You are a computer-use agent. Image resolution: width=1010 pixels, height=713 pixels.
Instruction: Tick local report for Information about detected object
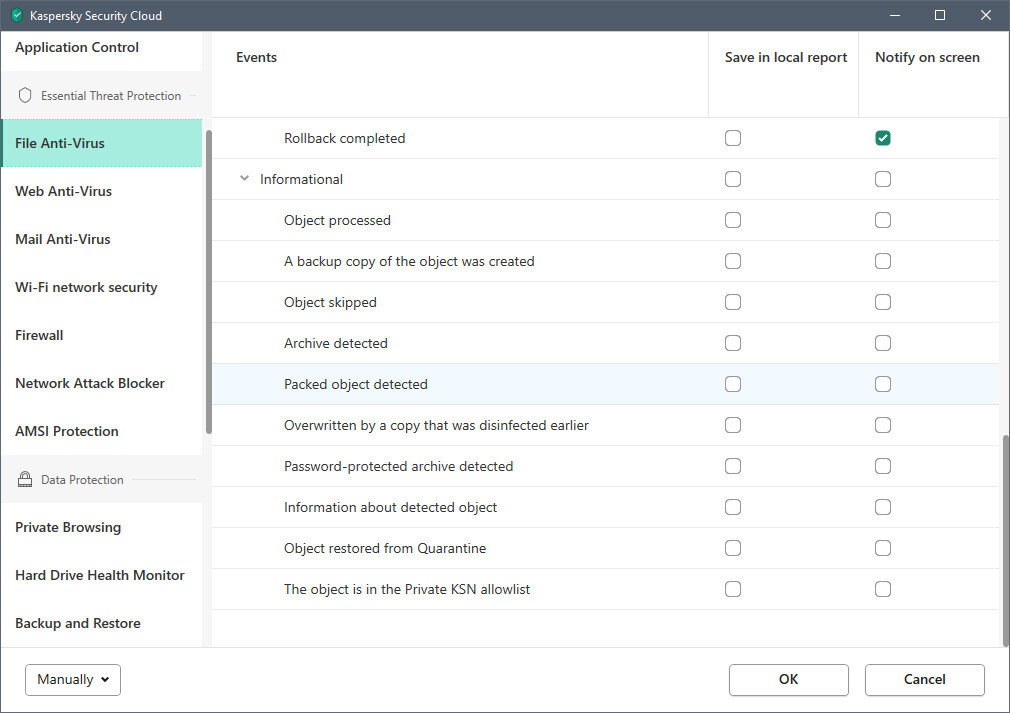[x=733, y=507]
